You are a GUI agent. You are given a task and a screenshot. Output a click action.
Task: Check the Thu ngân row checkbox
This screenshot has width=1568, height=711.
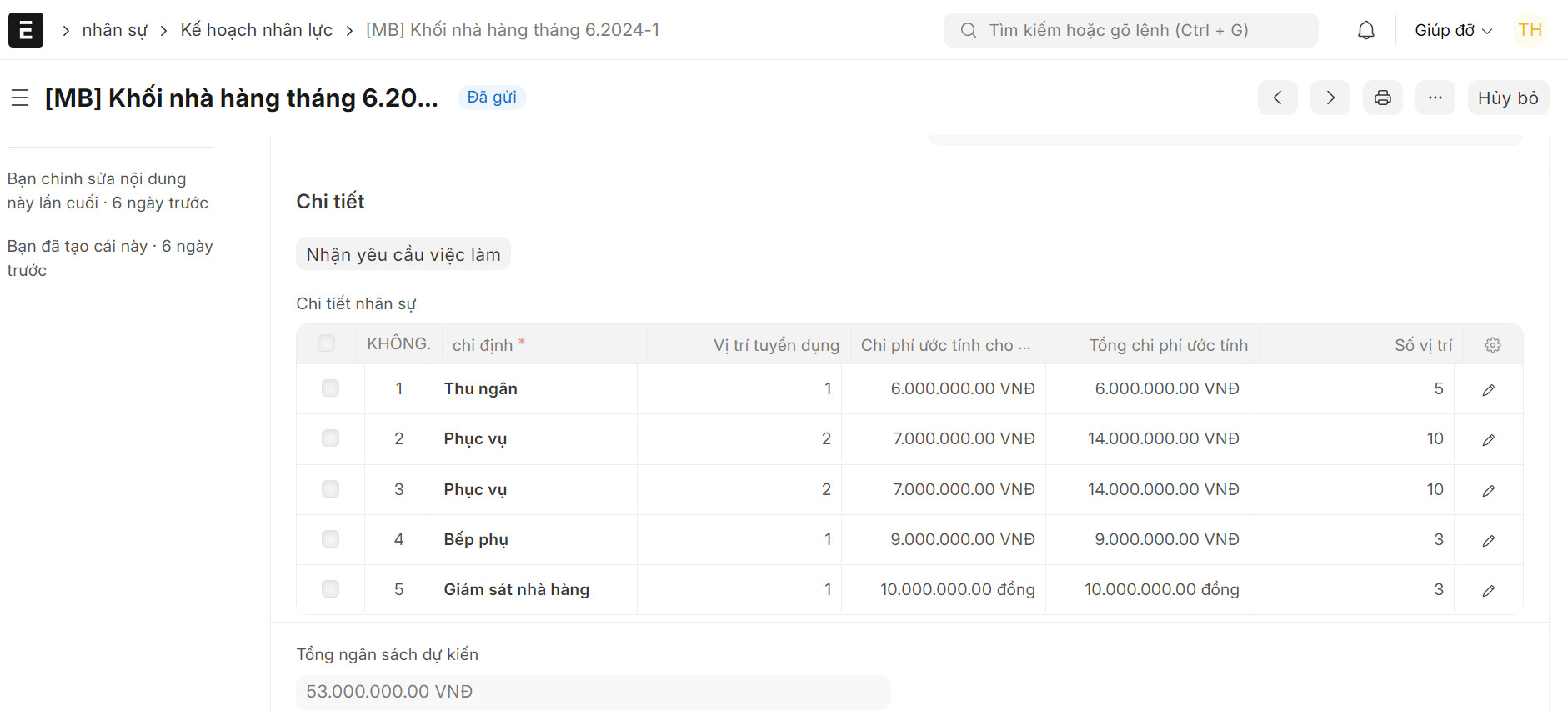click(x=330, y=388)
